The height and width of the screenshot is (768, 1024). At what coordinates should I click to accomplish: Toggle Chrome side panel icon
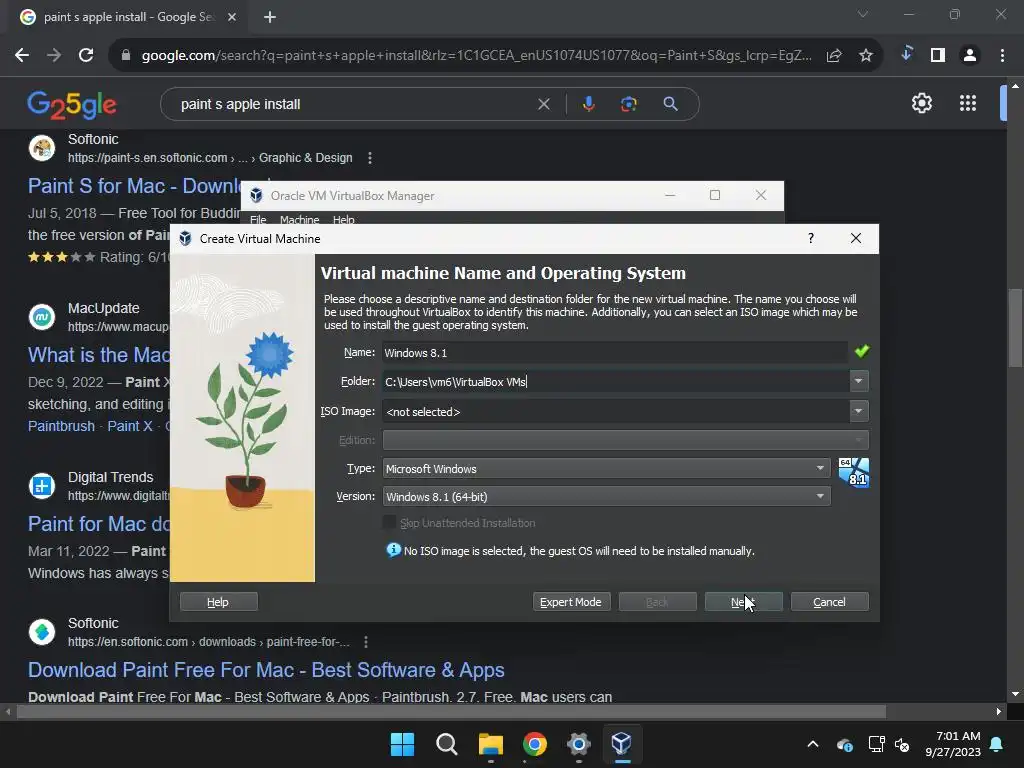point(938,56)
